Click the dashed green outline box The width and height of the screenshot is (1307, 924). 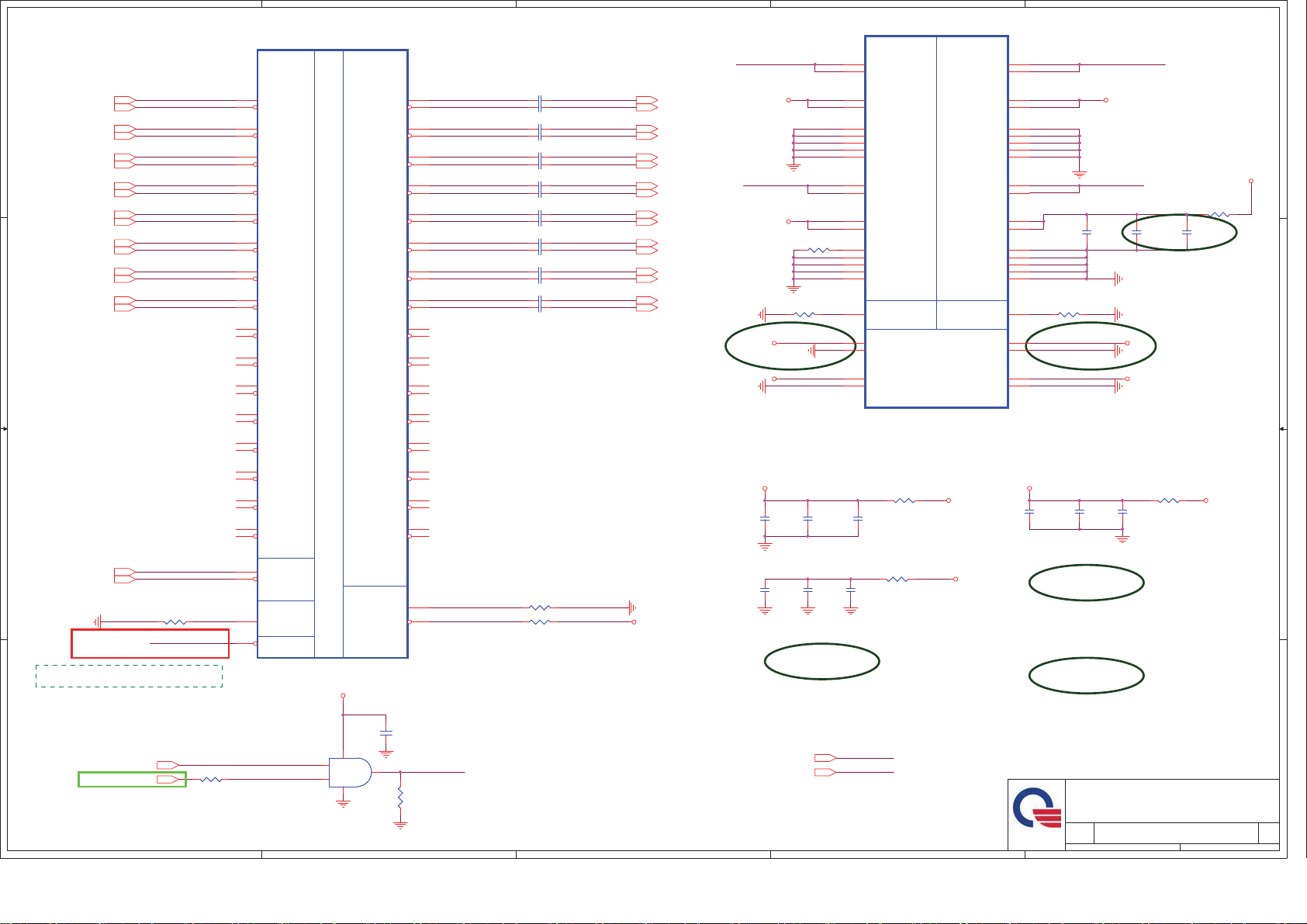[x=129, y=676]
